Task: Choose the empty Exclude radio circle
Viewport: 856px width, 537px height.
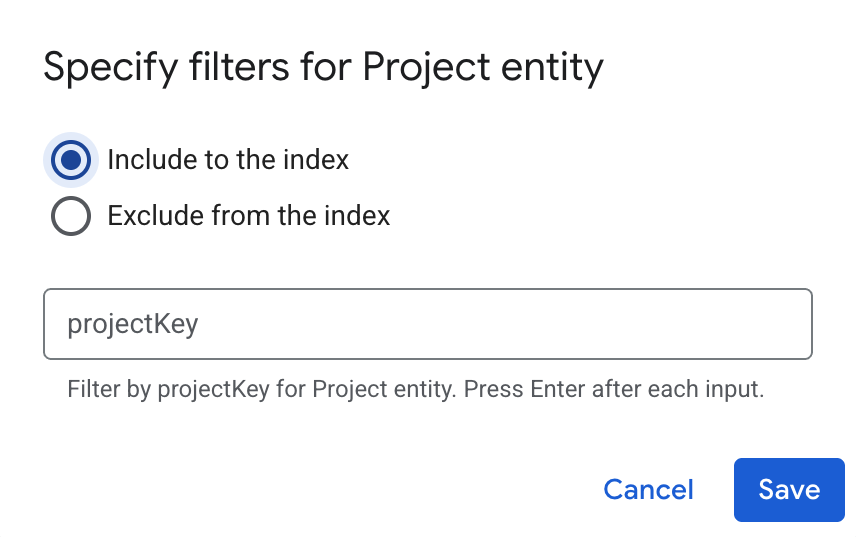Action: click(70, 216)
